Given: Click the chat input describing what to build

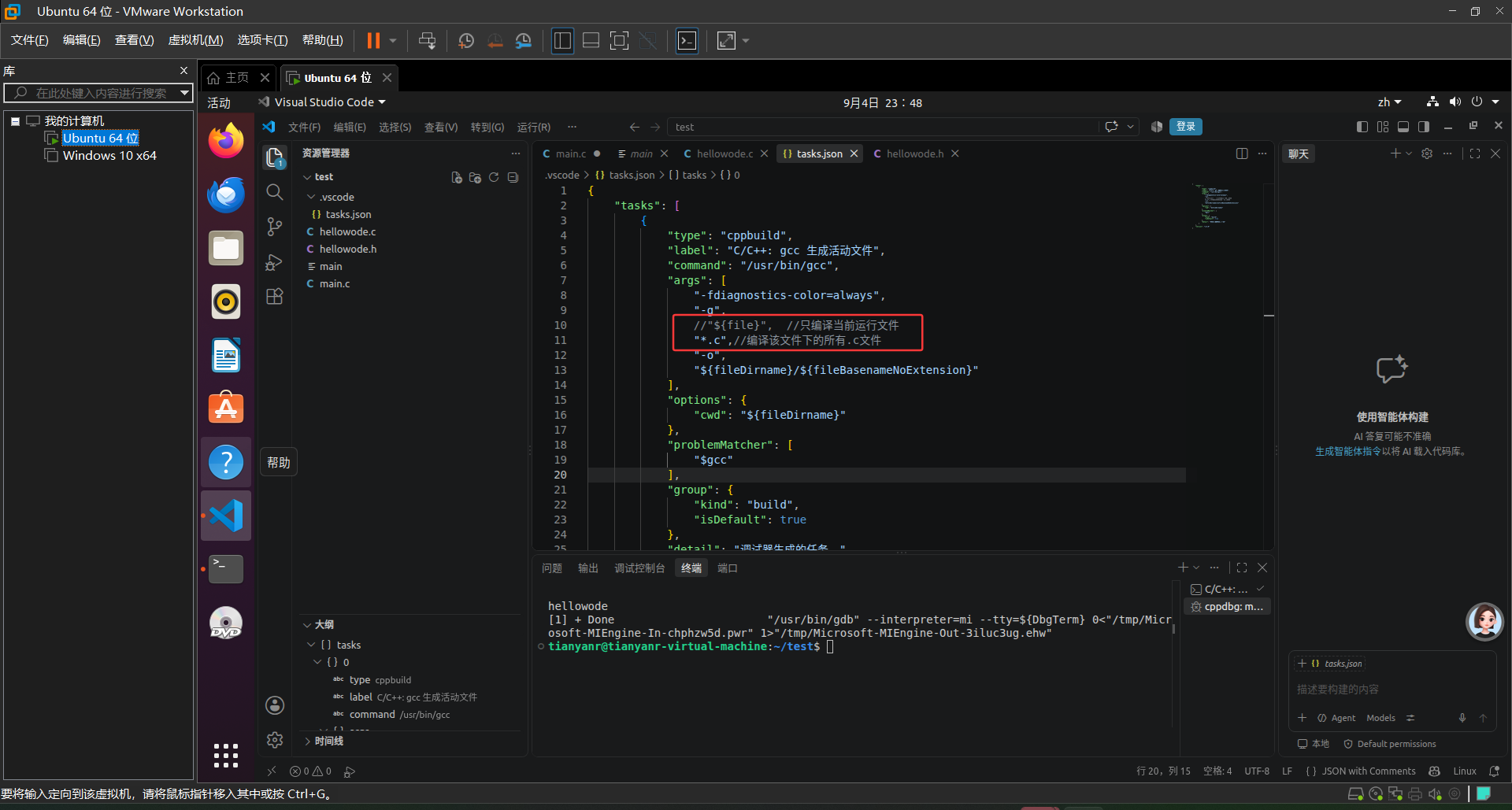Looking at the screenshot, I should tap(1392, 690).
